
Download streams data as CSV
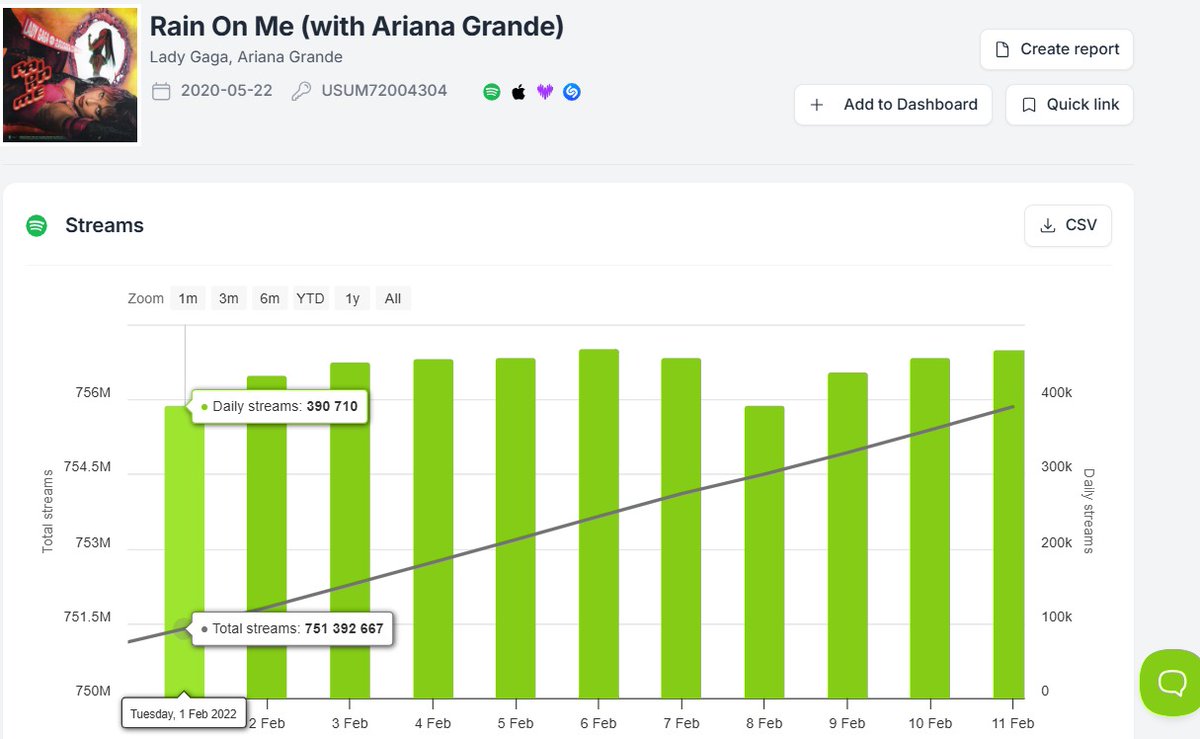pos(1068,225)
